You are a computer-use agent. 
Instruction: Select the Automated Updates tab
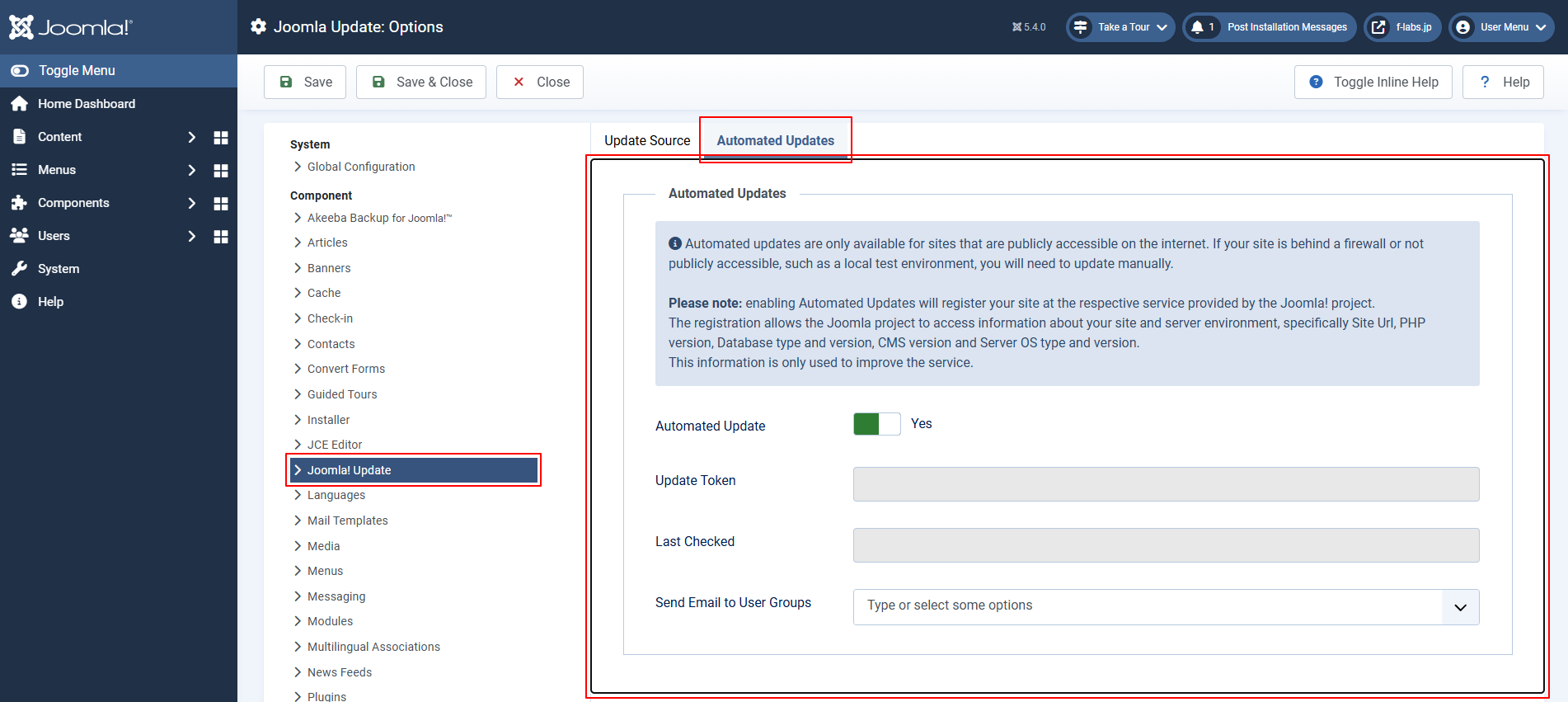point(775,141)
